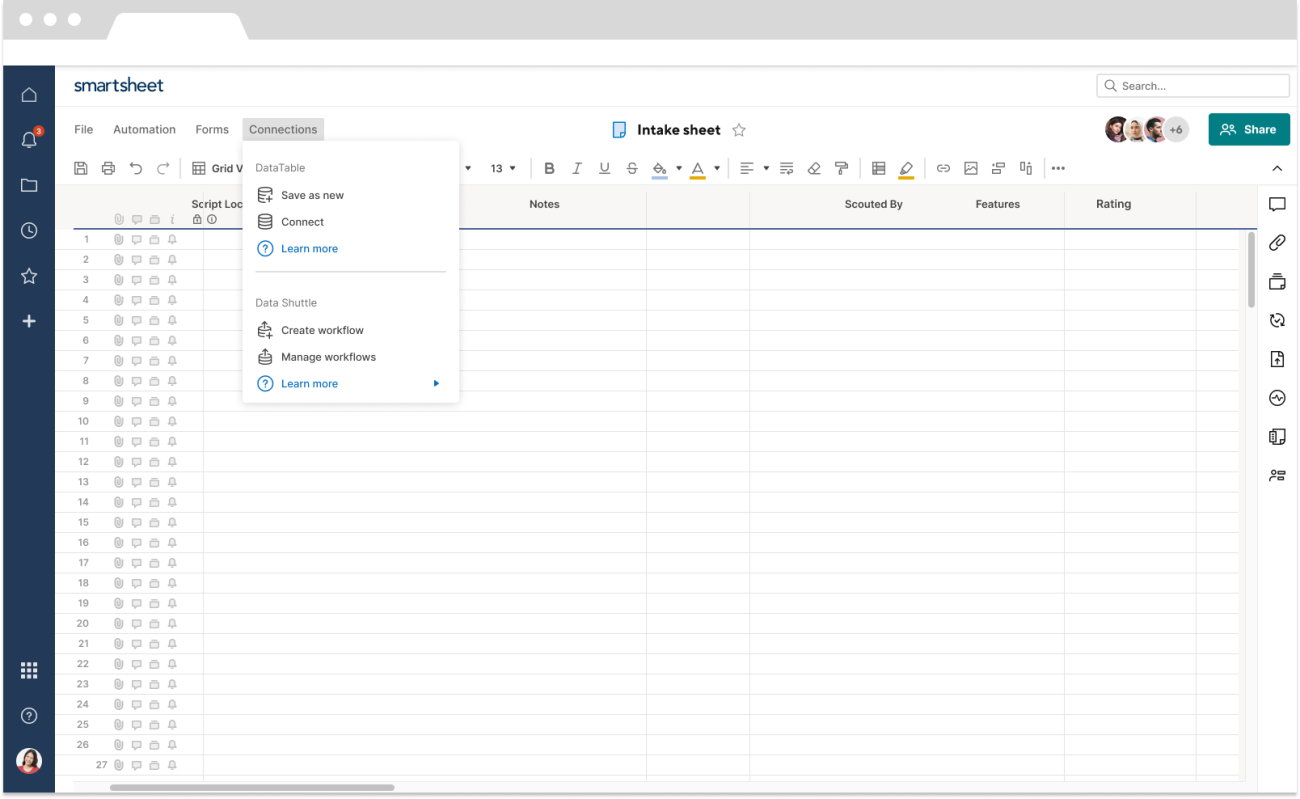
Task: Toggle bold formatting
Action: 549,168
